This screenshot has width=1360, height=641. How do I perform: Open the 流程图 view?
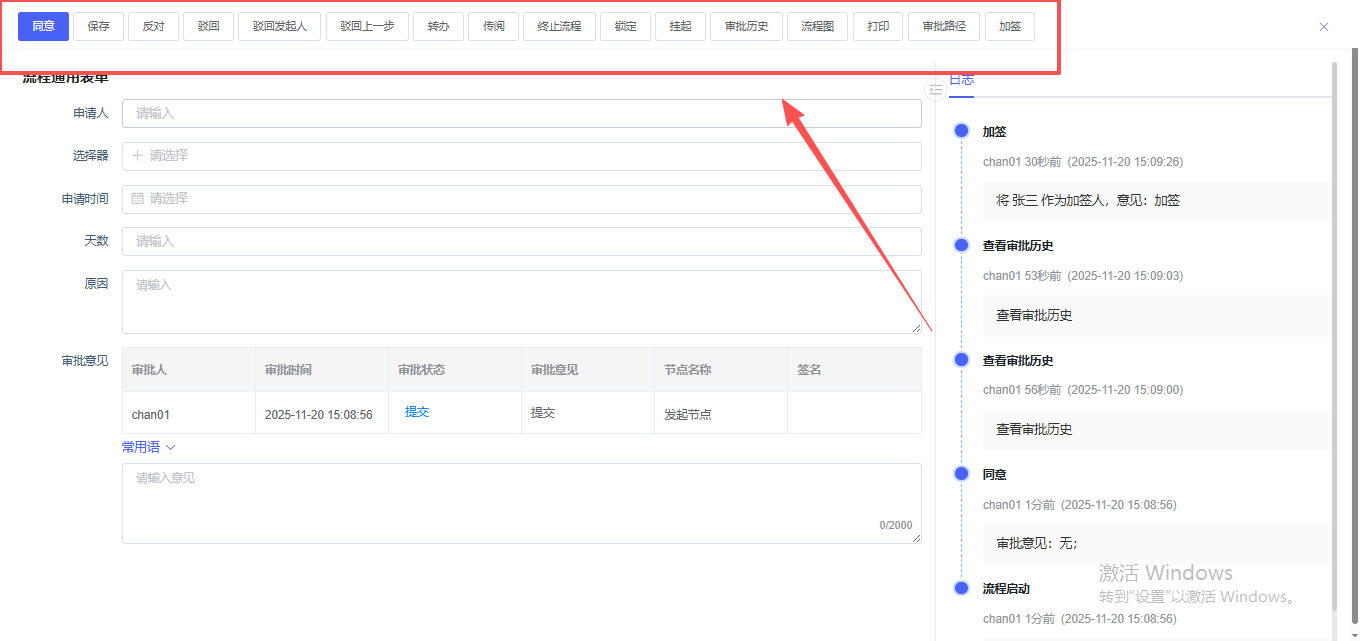(817, 26)
